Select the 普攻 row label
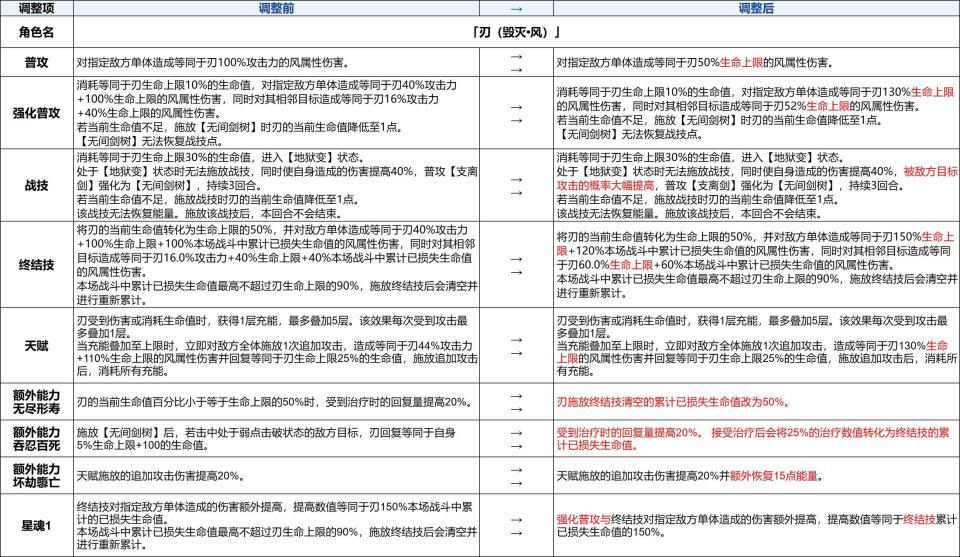 coord(36,62)
